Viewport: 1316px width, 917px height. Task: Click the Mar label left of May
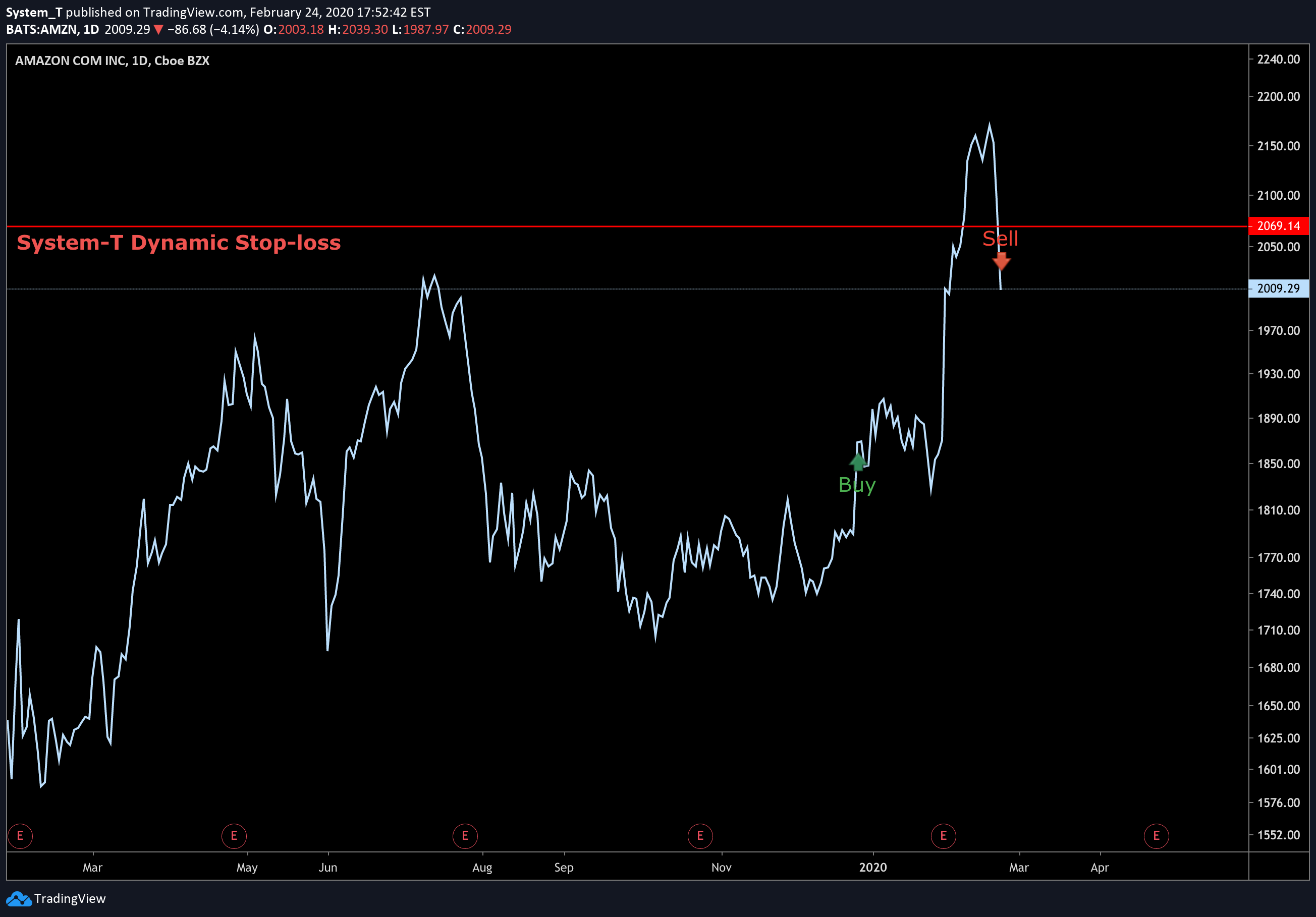coord(93,867)
